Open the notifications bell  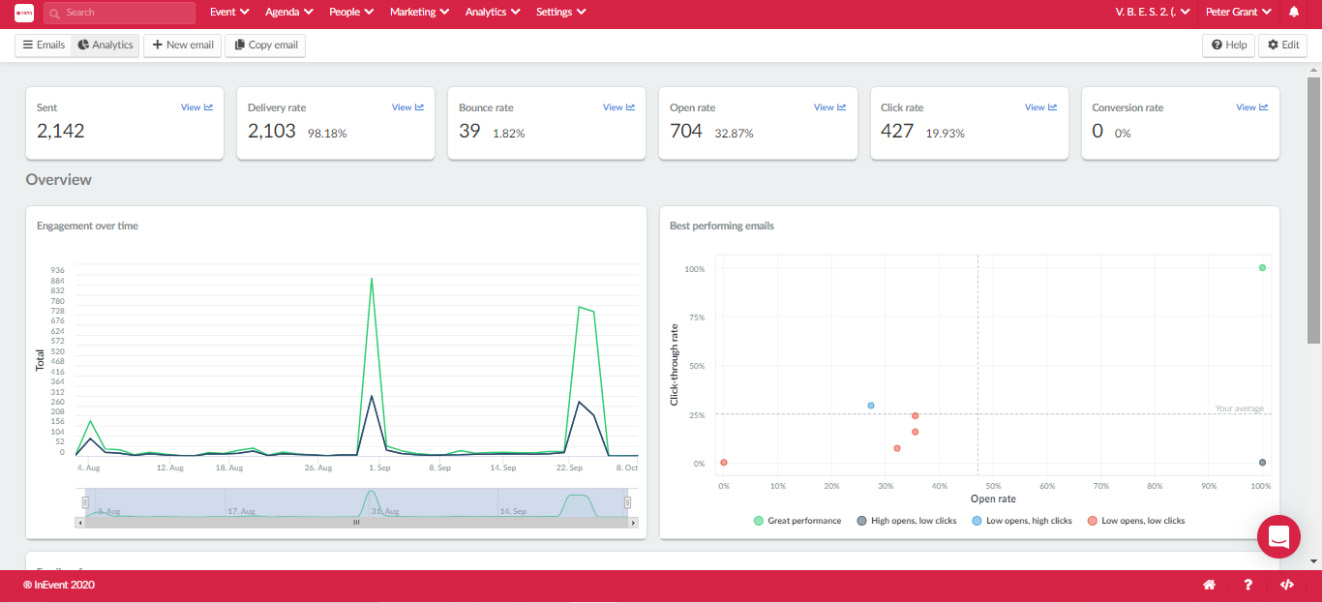point(1294,13)
